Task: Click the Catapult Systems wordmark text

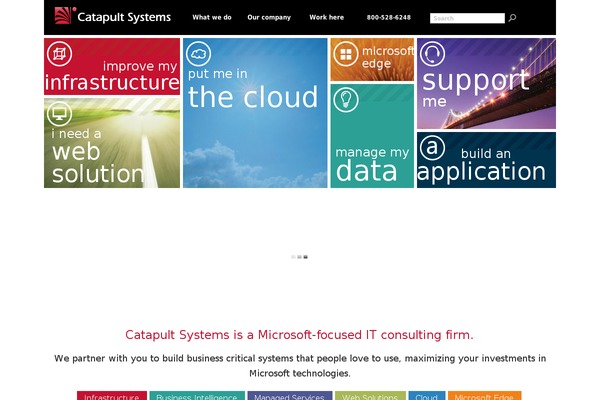Action: (124, 17)
